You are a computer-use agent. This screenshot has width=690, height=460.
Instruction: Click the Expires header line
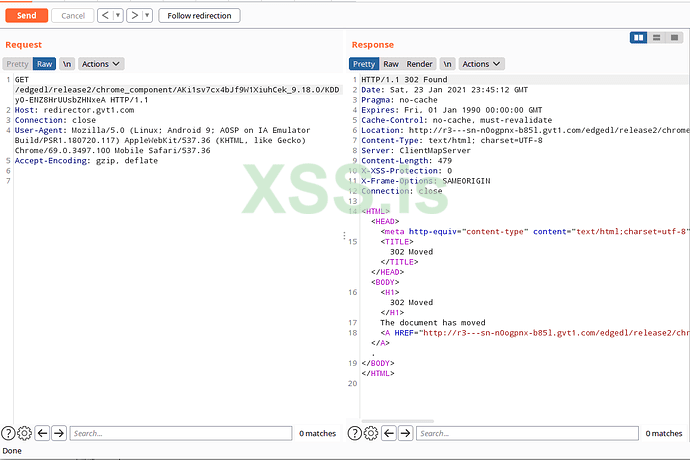point(451,110)
